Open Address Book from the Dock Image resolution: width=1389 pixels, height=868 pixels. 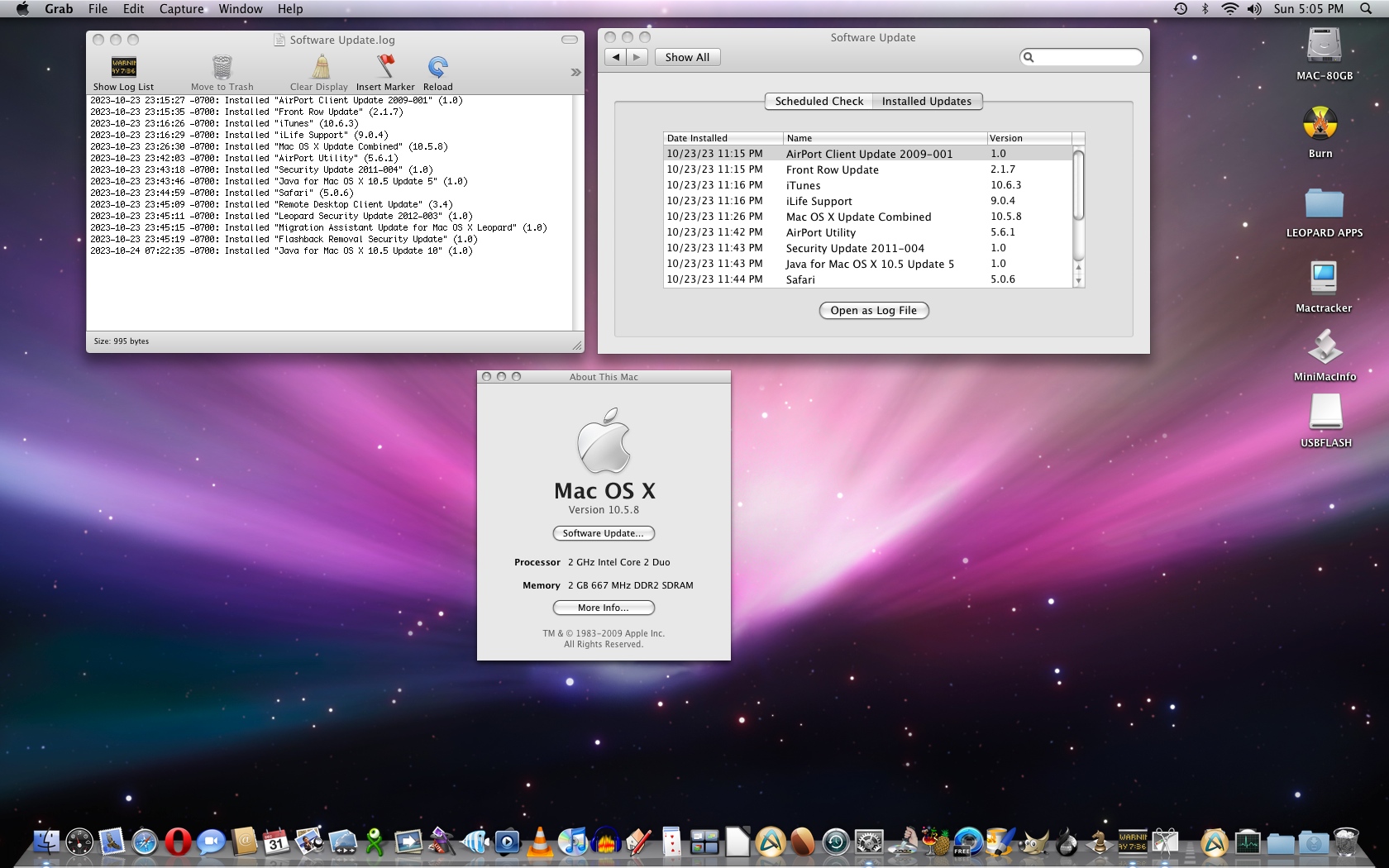tap(244, 842)
